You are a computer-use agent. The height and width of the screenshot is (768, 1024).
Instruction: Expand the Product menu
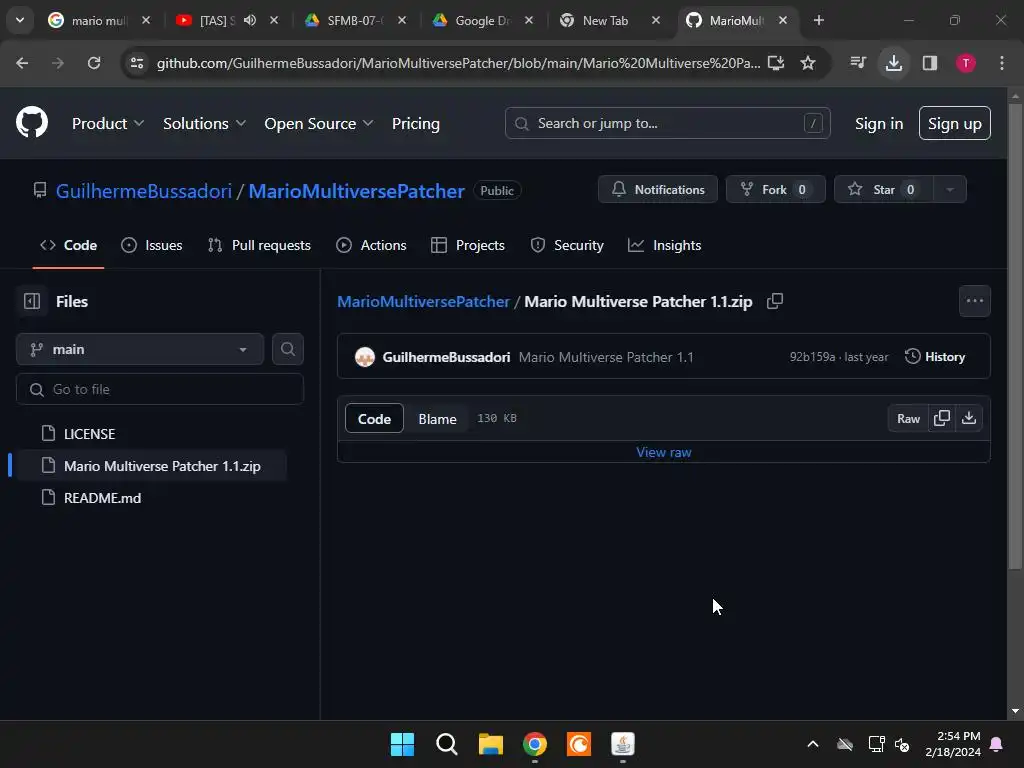[x=108, y=123]
